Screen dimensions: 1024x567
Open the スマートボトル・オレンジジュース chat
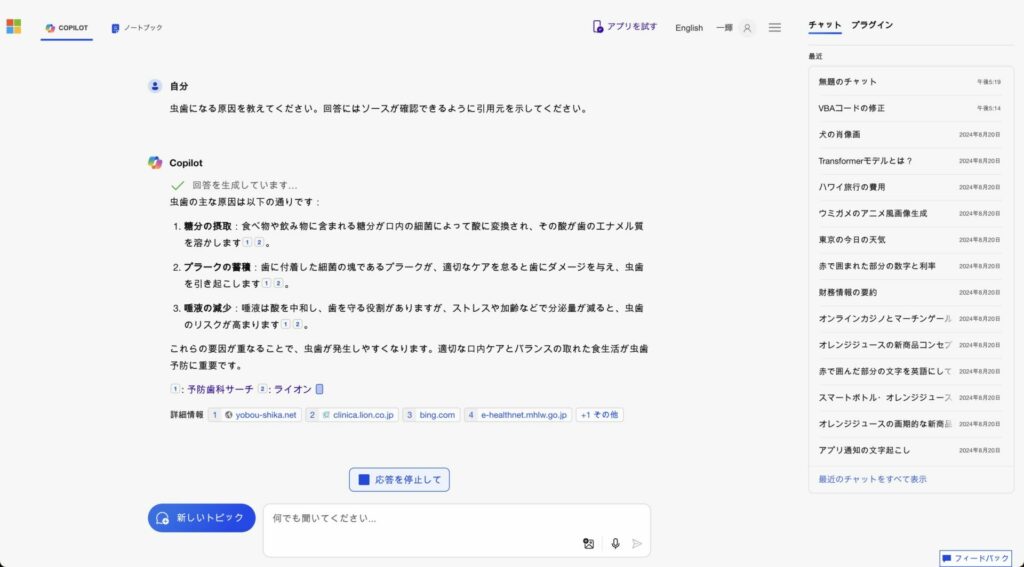[x=910, y=398]
